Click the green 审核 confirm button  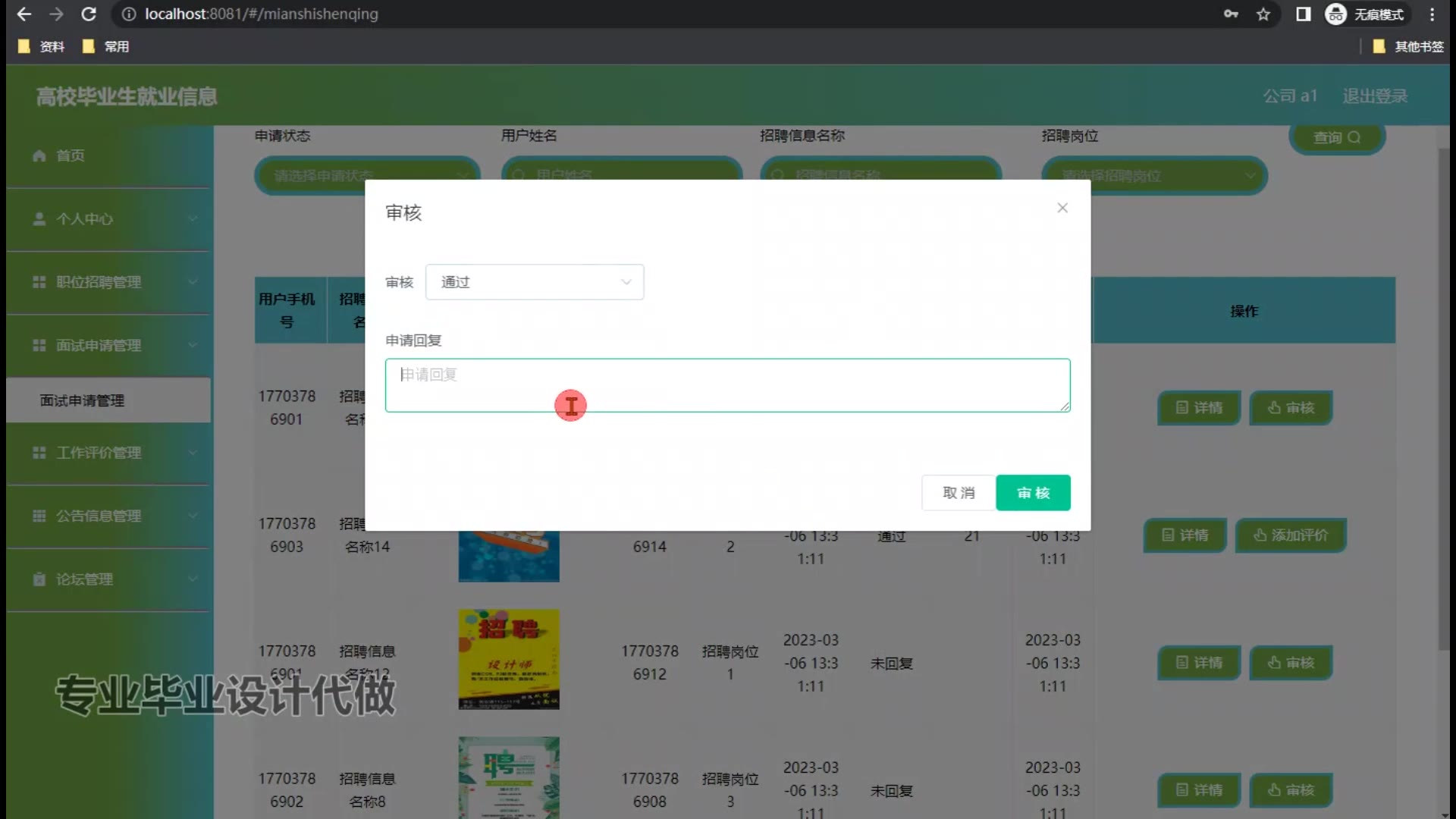pos(1033,493)
